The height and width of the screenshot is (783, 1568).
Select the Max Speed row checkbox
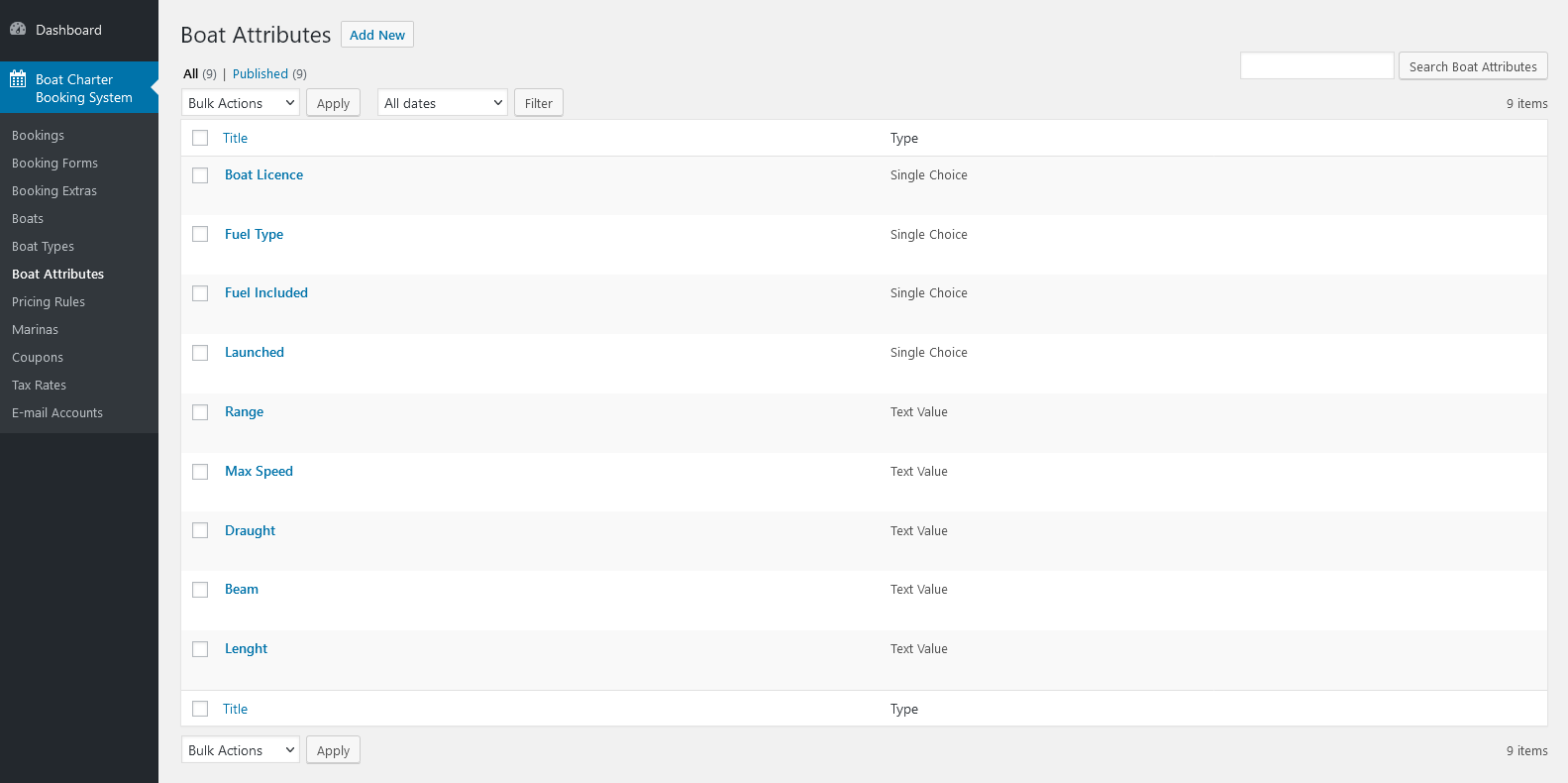tap(200, 472)
